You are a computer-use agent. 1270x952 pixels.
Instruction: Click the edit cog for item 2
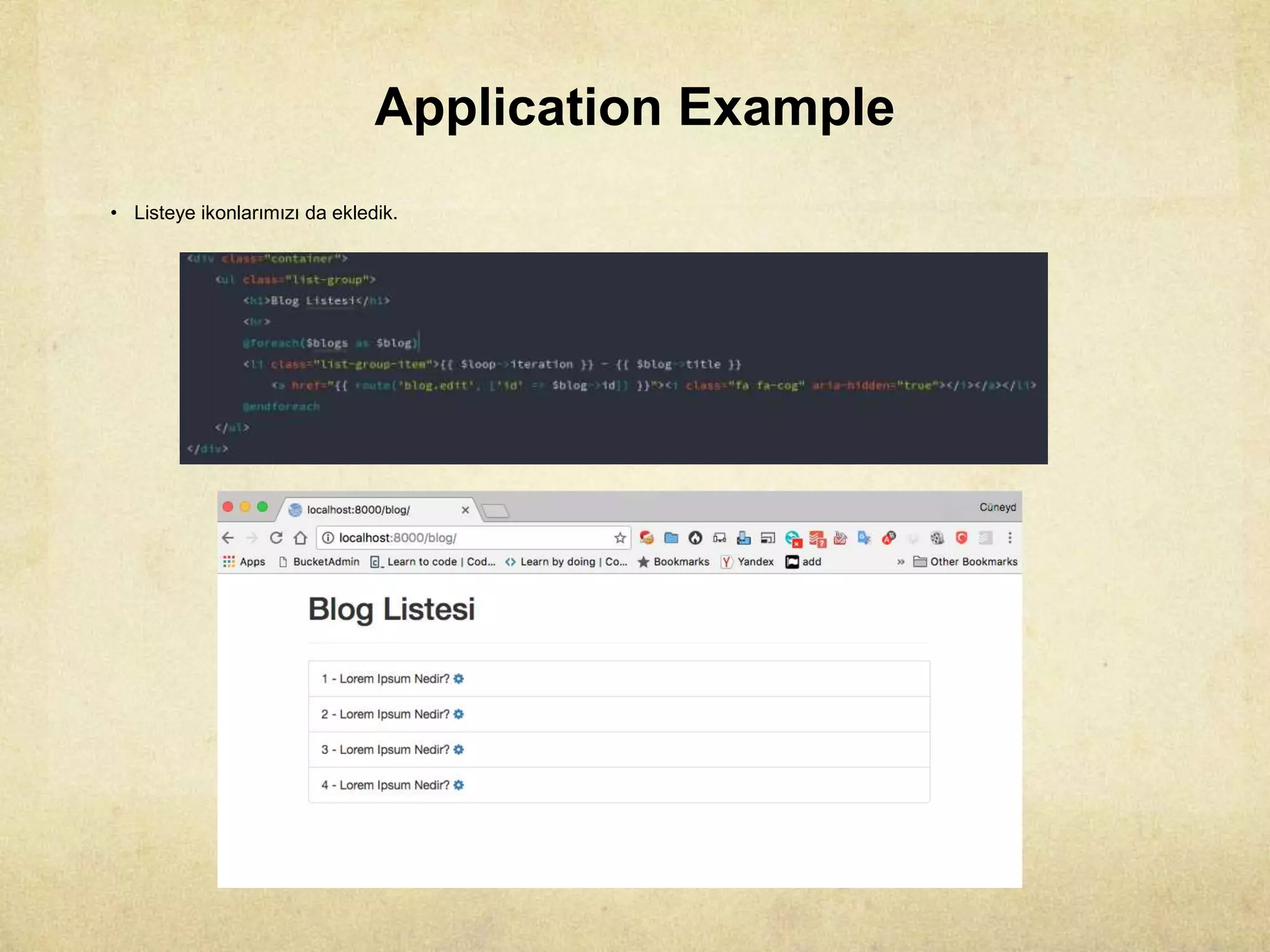coord(458,714)
